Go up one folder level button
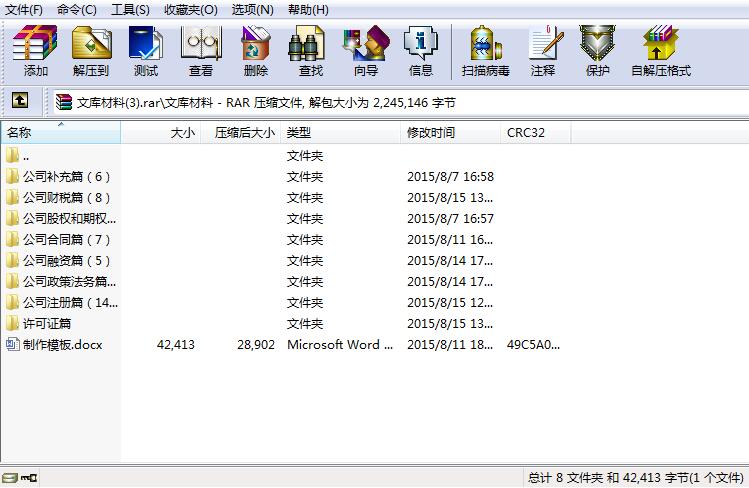The image size is (749, 488). coord(19,101)
